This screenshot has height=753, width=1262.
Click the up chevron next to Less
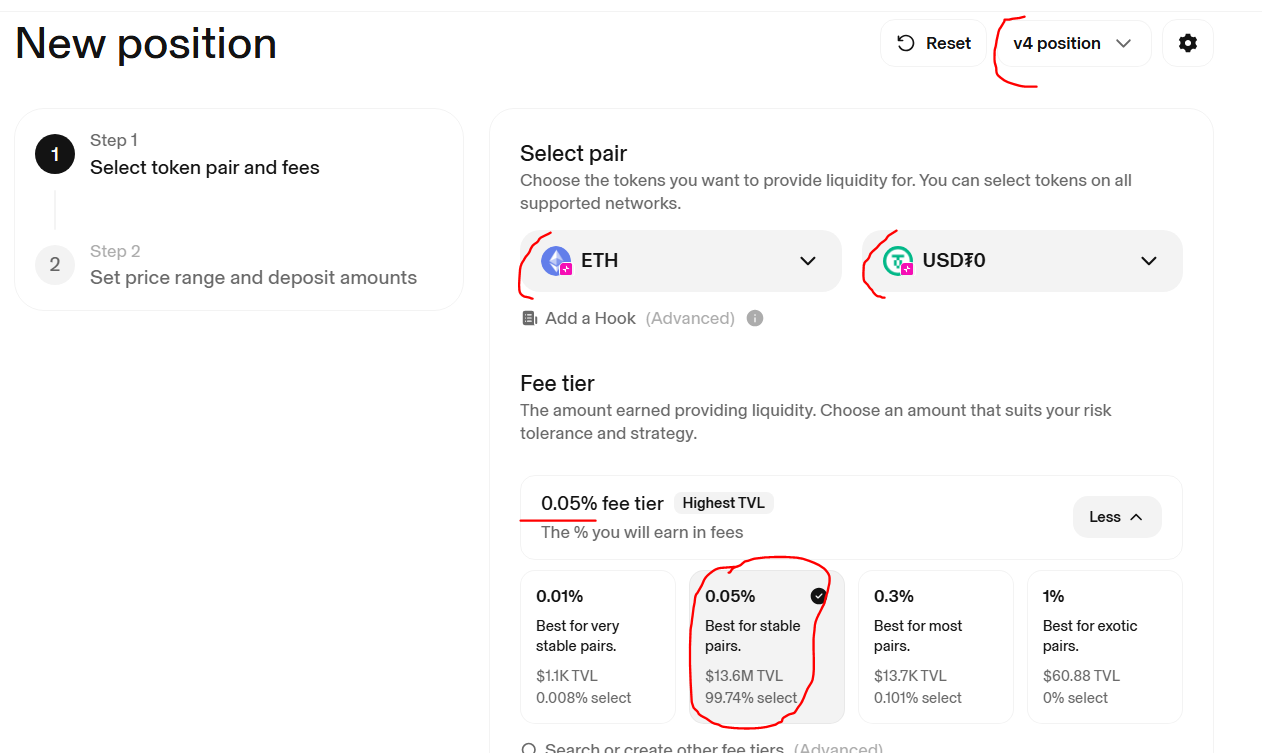tap(1136, 517)
